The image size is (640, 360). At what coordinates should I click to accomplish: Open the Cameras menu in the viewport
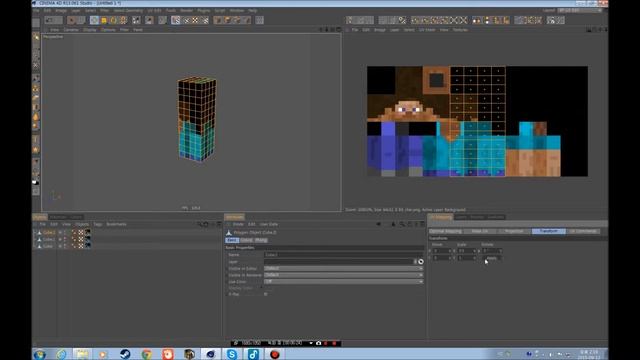(71, 30)
